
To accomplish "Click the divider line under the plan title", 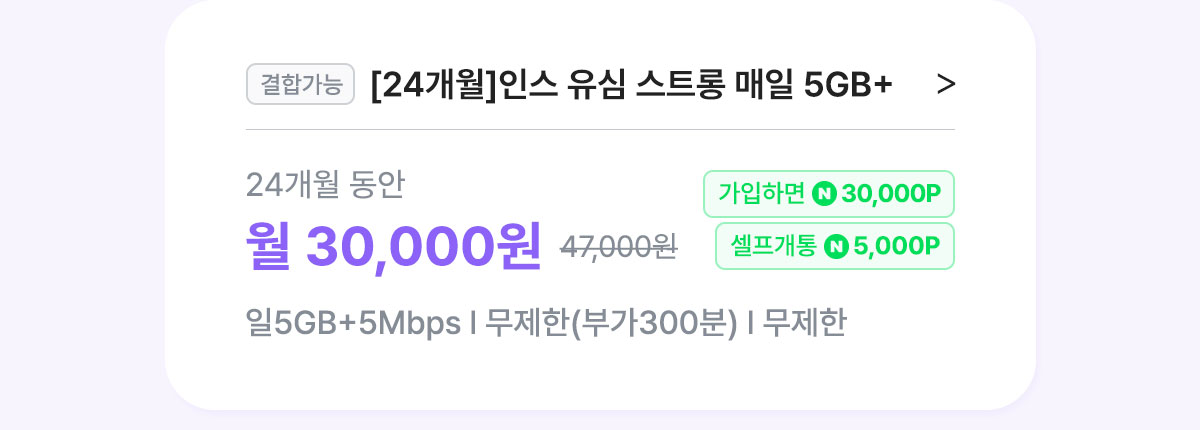I will [x=600, y=129].
